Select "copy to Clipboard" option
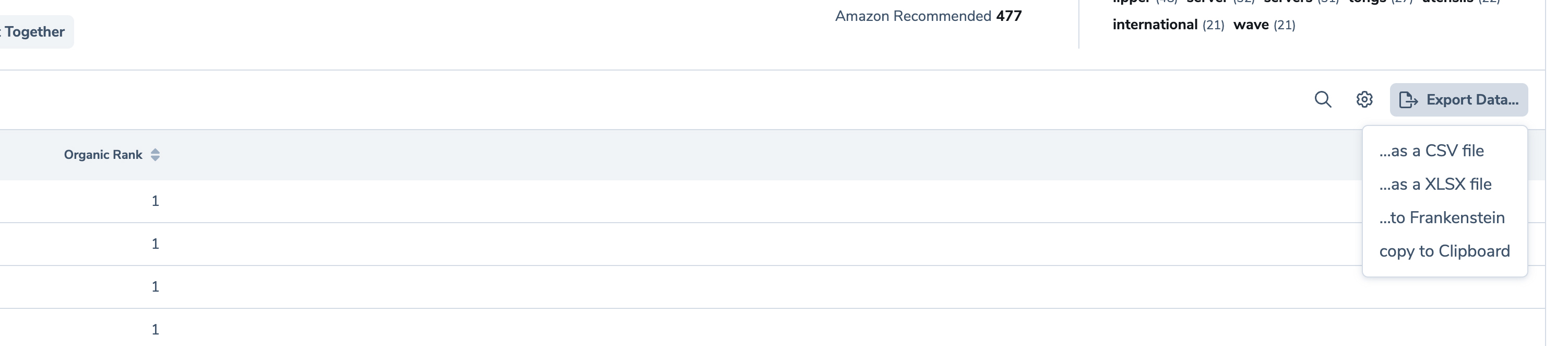 tap(1444, 251)
